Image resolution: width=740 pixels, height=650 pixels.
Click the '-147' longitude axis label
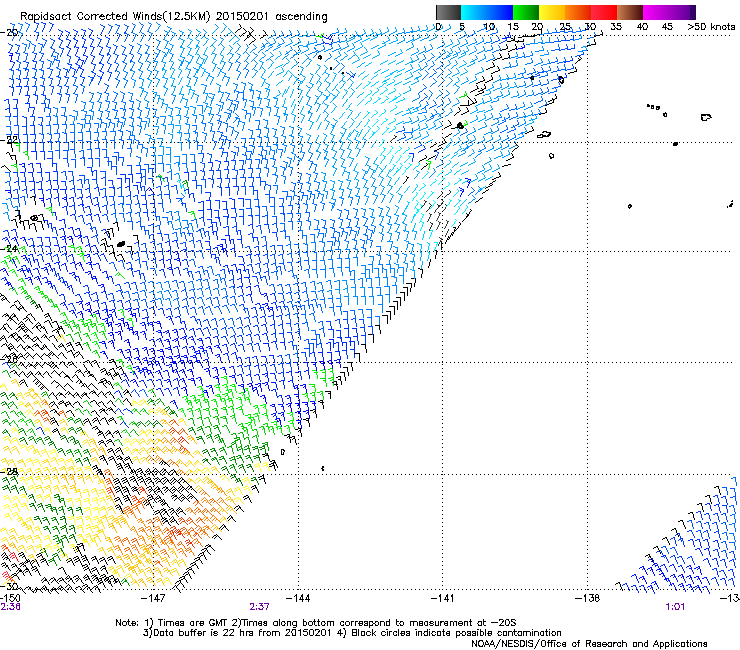[x=153, y=598]
